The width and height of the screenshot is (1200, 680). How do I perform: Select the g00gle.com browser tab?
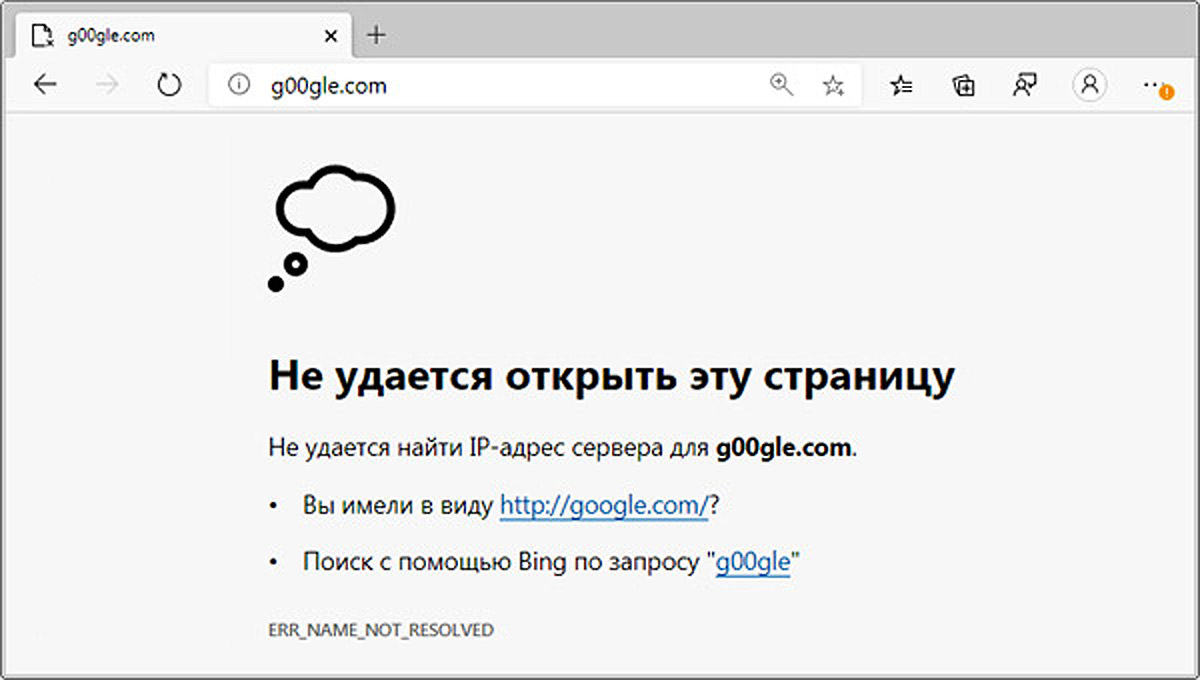(185, 36)
